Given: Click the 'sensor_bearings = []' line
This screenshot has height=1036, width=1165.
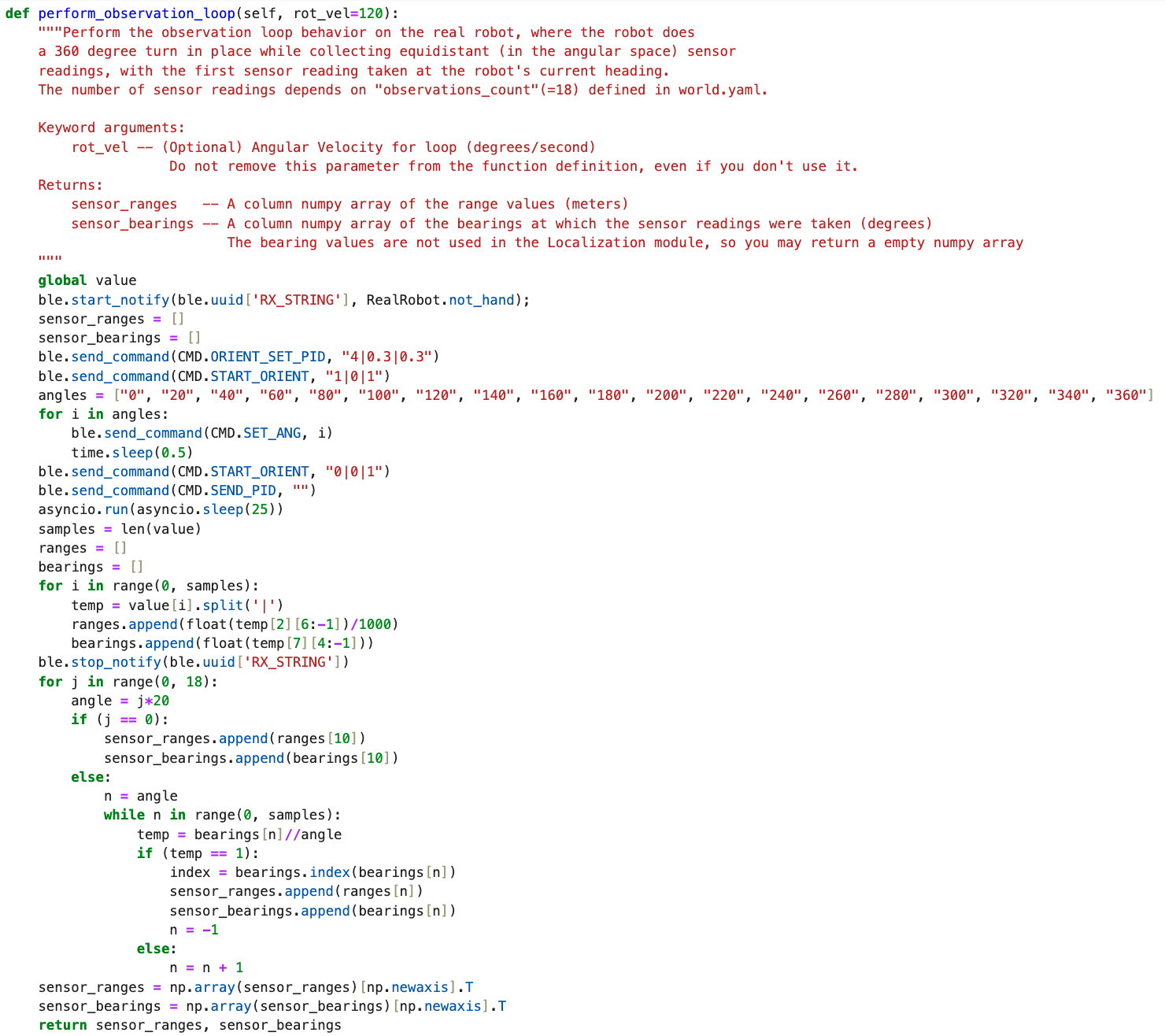Looking at the screenshot, I should (x=120, y=338).
